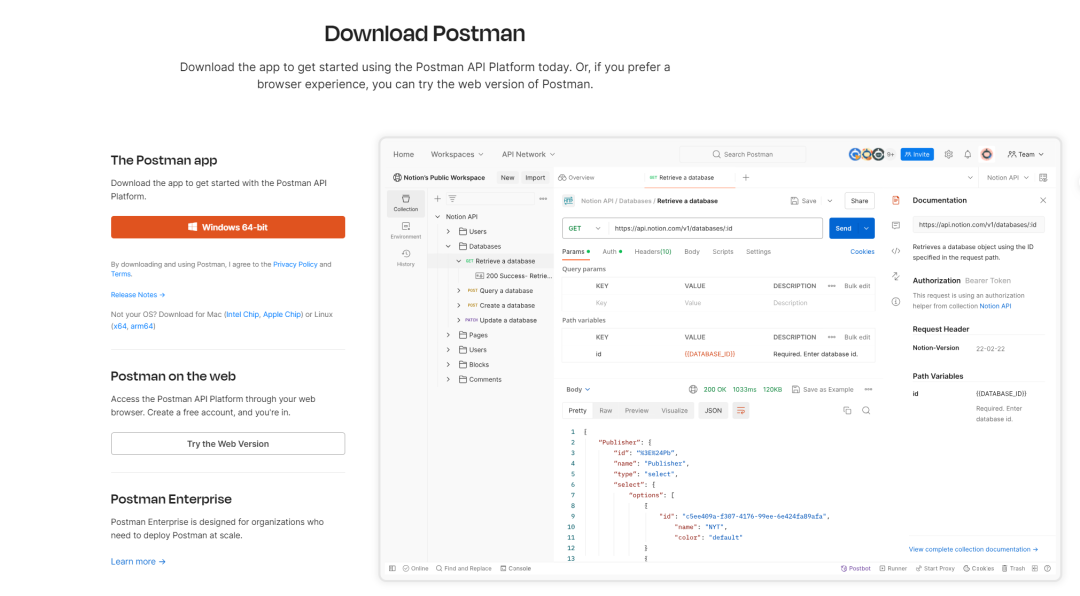Open the Send button dropdown arrow

[866, 228]
